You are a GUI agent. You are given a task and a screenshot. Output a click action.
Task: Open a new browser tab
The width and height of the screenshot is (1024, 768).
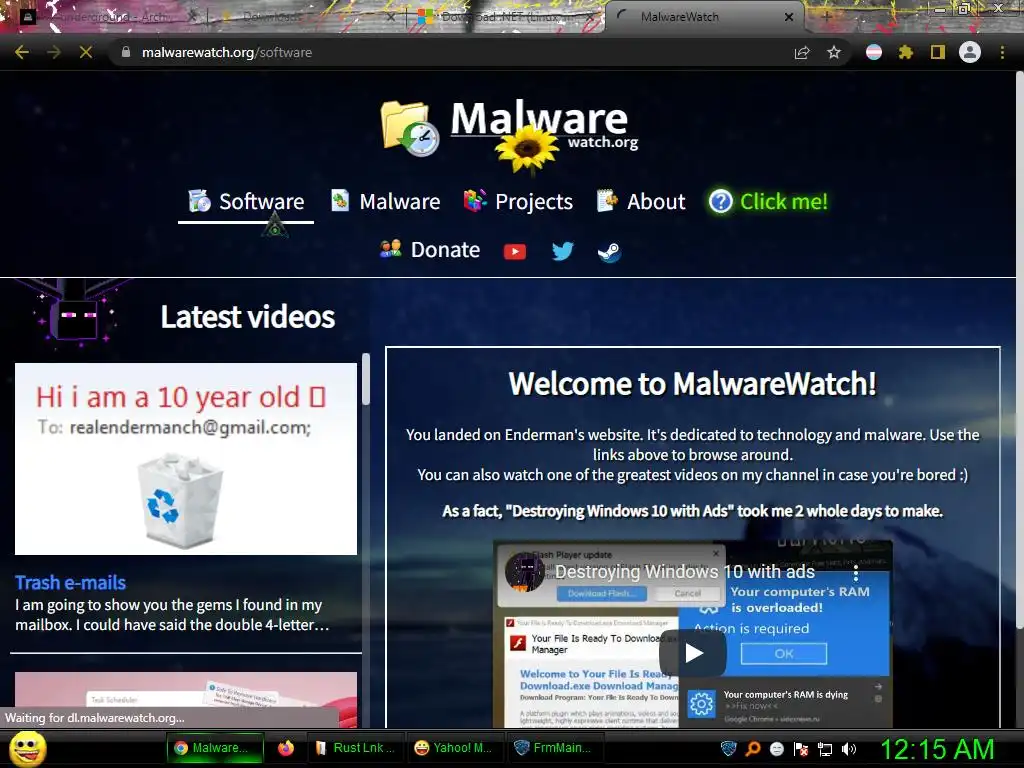[826, 17]
